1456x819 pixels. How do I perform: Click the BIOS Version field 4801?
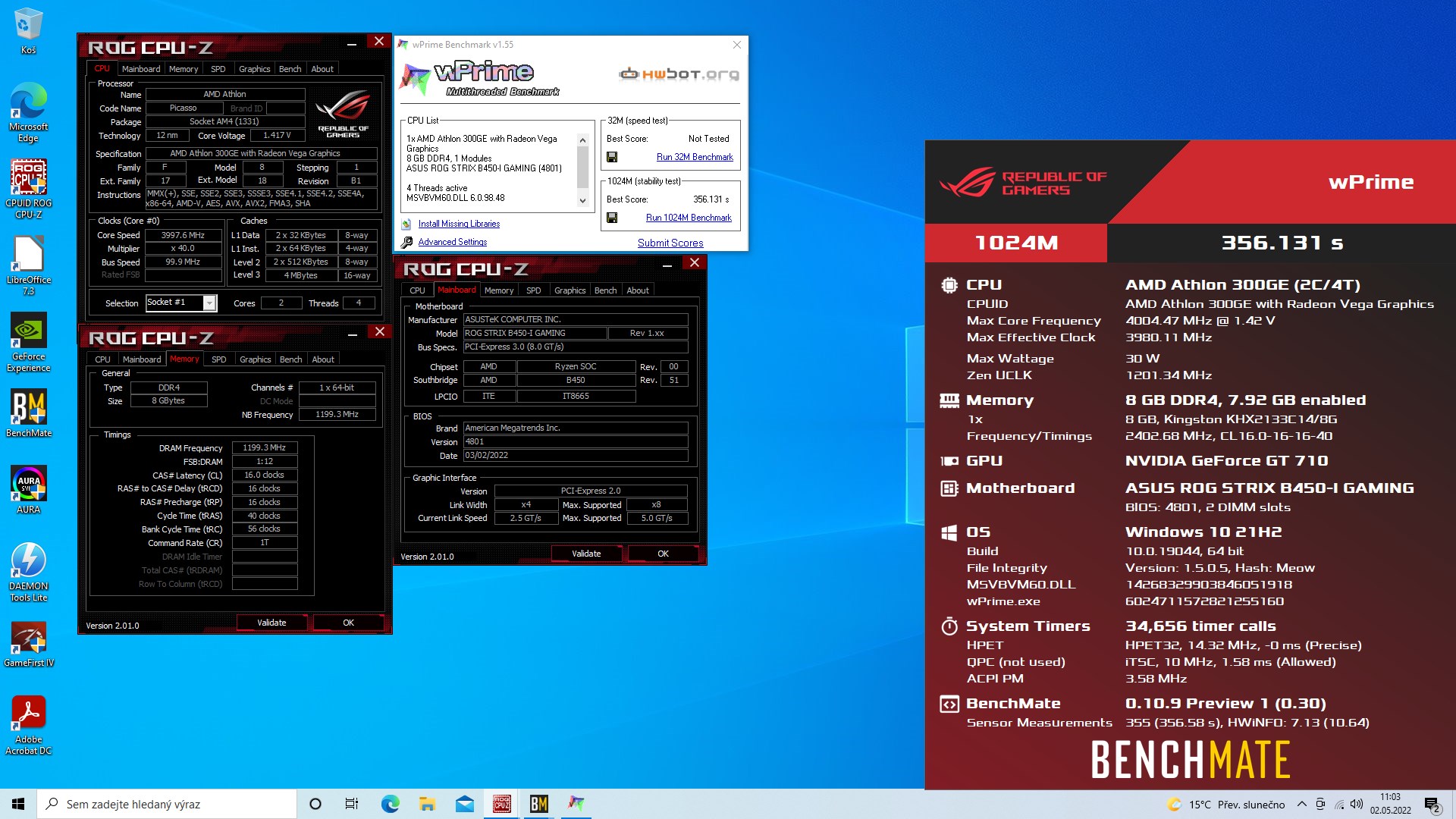point(576,441)
